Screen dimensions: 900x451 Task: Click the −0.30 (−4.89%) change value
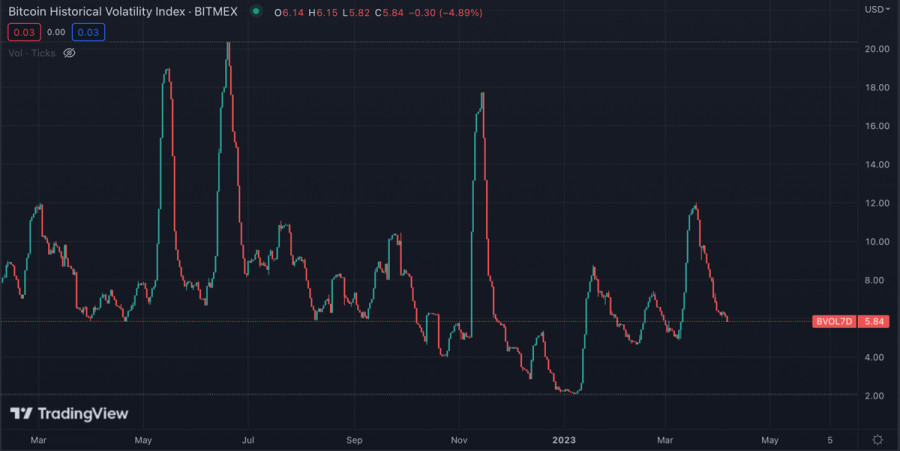pyautogui.click(x=445, y=13)
